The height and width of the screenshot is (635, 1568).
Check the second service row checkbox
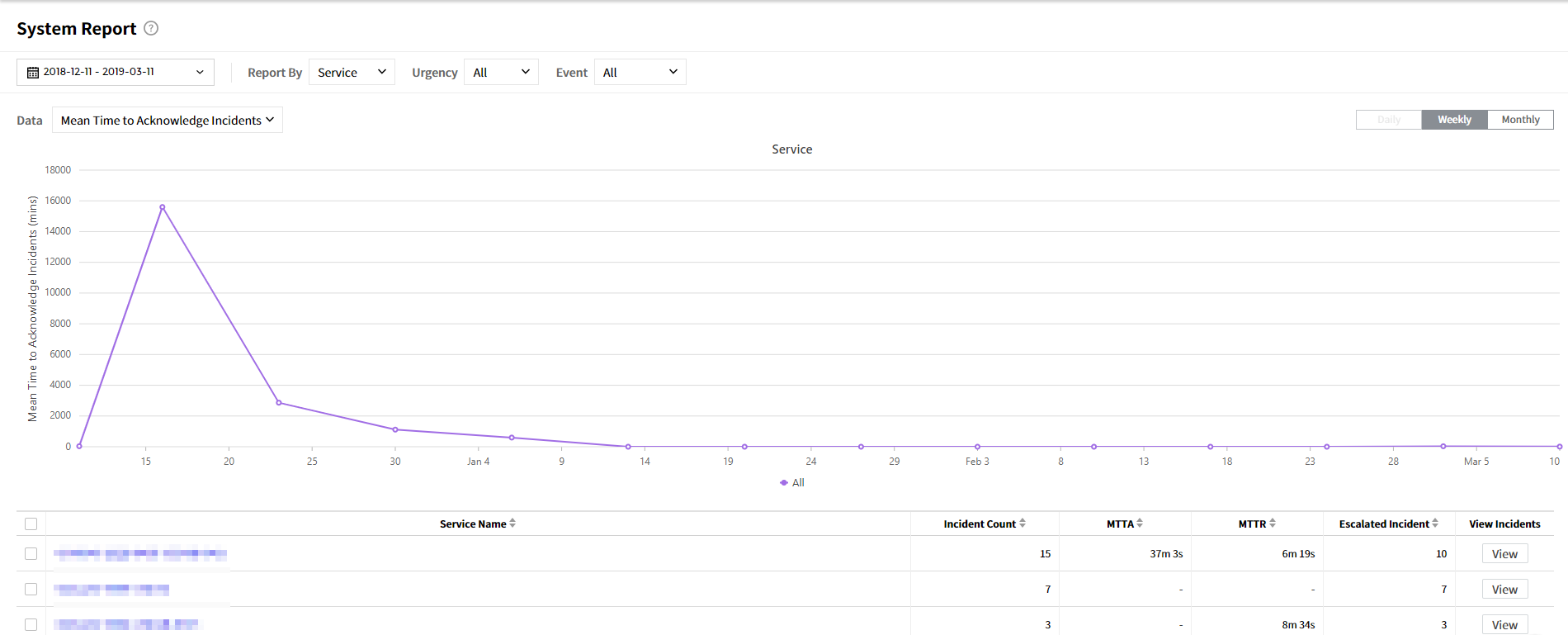[x=31, y=590]
